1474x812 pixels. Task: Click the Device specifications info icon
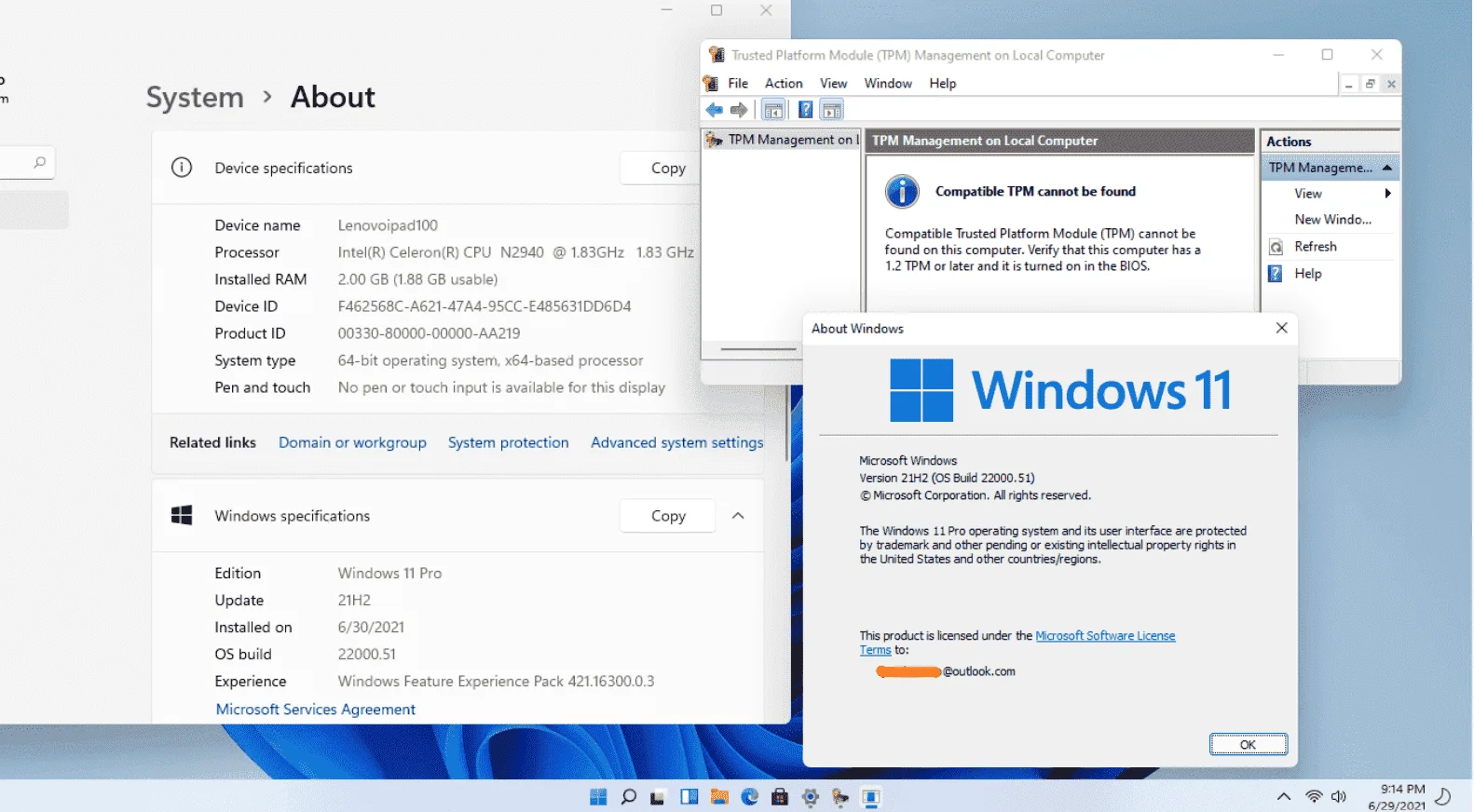[182, 168]
